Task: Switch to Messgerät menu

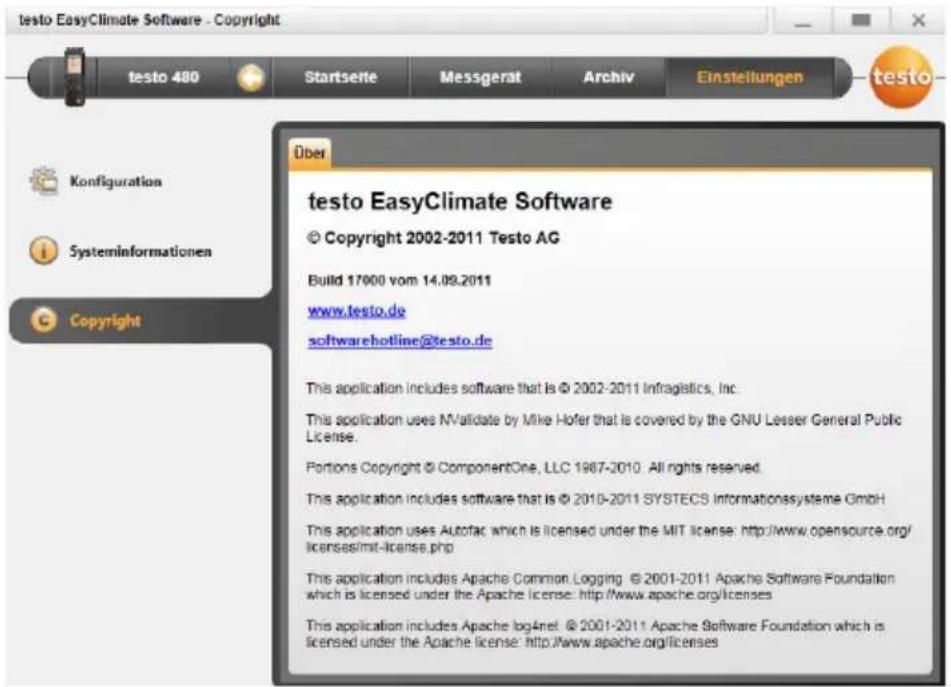Action: pos(480,78)
